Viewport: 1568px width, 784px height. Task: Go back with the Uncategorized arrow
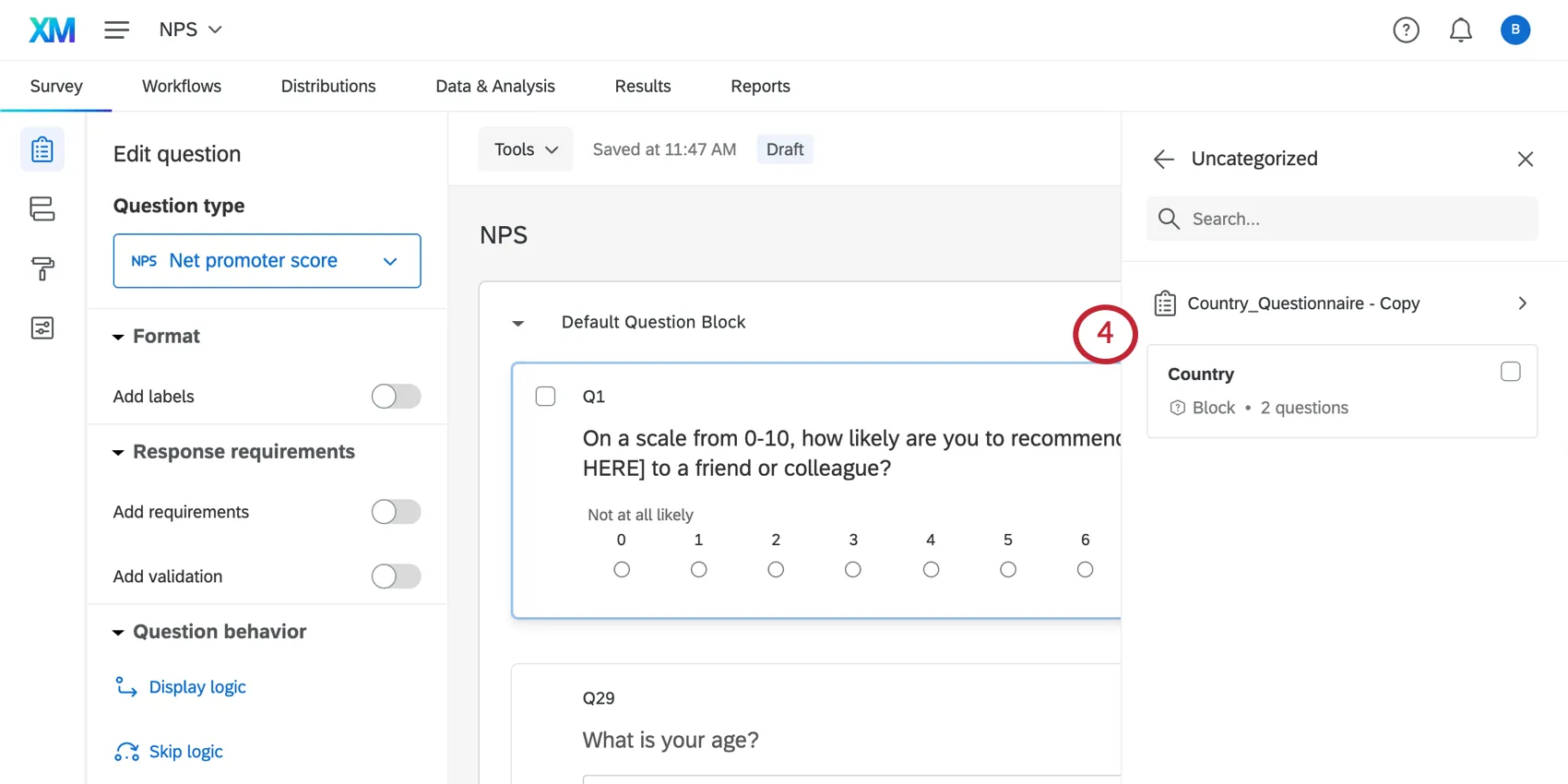pyautogui.click(x=1163, y=159)
